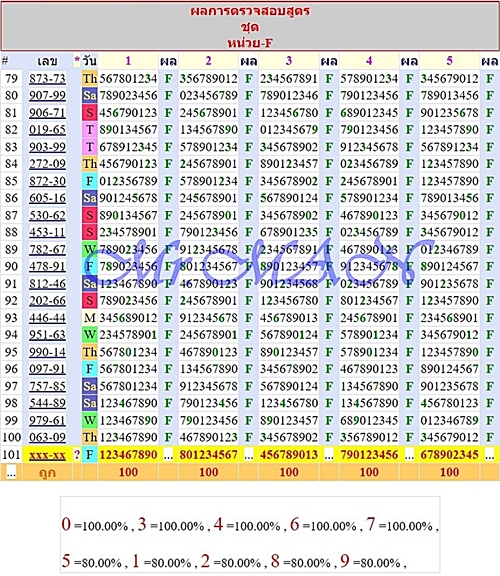Open the 019-65 number link

[x=47, y=130]
